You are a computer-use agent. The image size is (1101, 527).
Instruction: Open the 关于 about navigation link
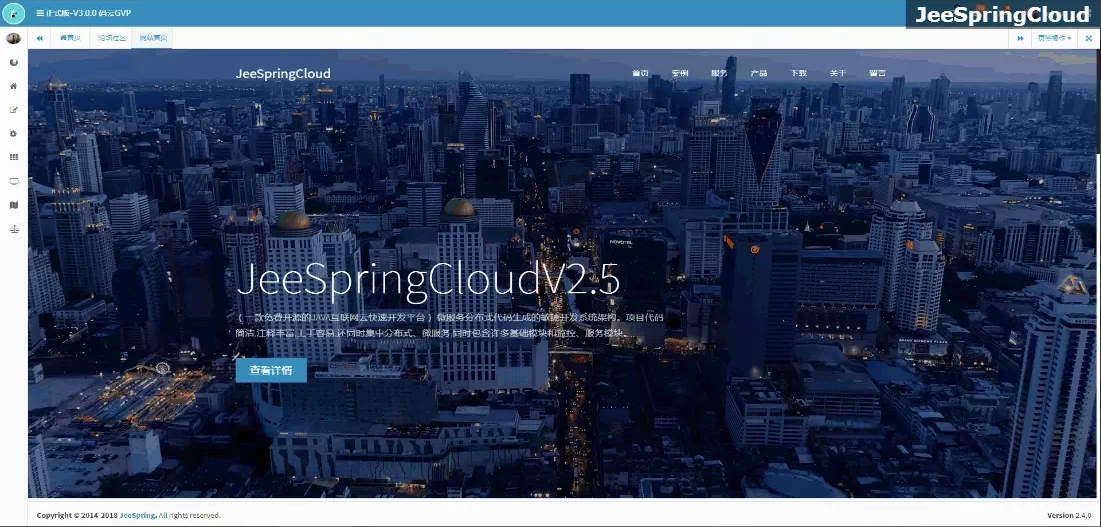coord(838,74)
